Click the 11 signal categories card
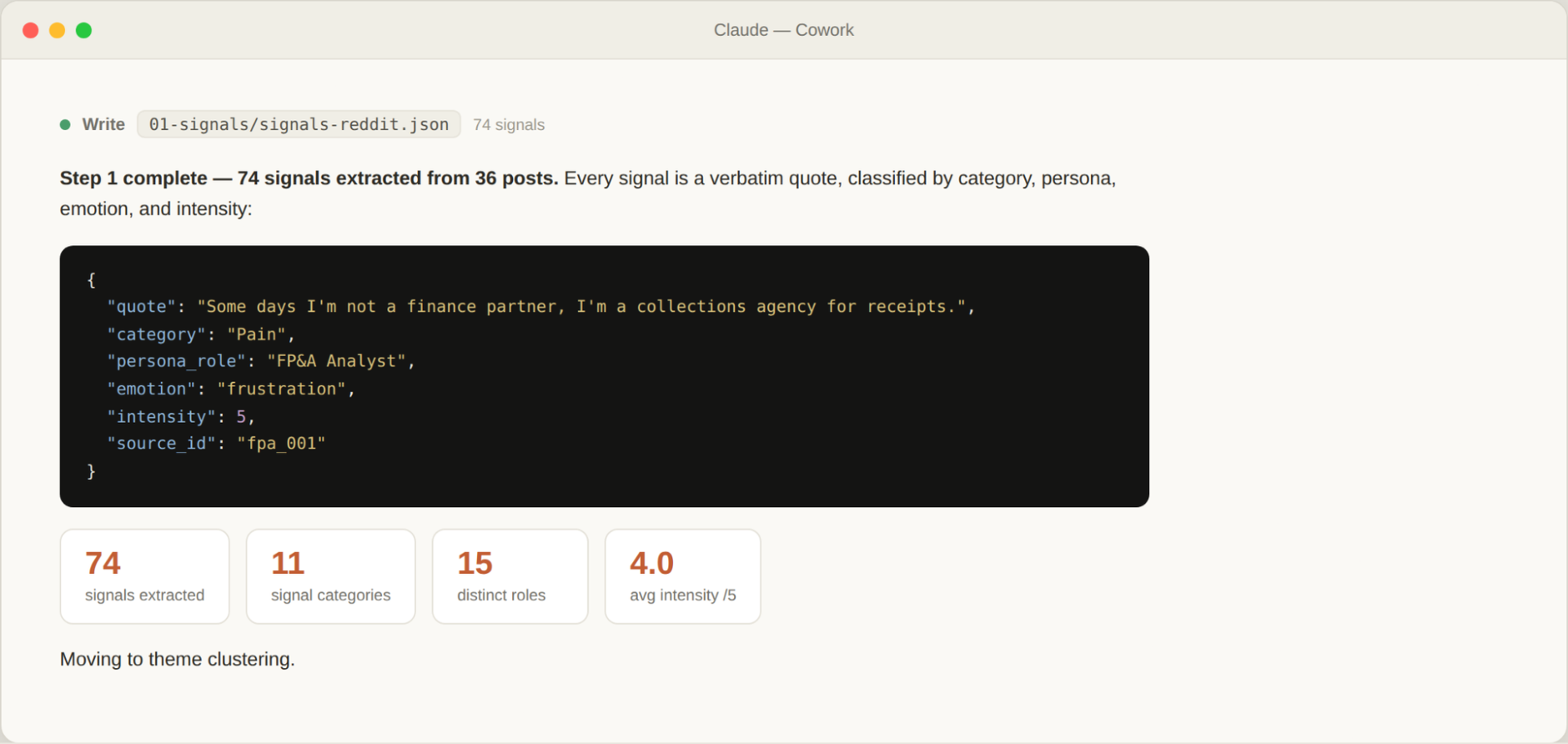The image size is (1568, 744). pyautogui.click(x=331, y=577)
